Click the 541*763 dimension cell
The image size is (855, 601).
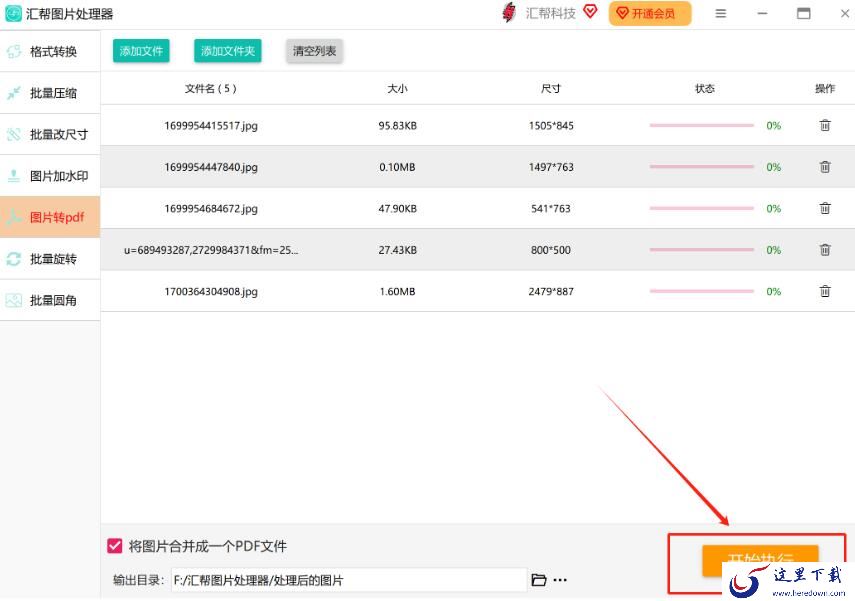click(551, 209)
